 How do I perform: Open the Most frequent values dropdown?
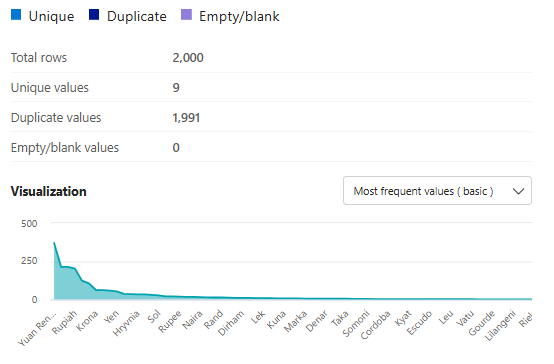click(437, 191)
